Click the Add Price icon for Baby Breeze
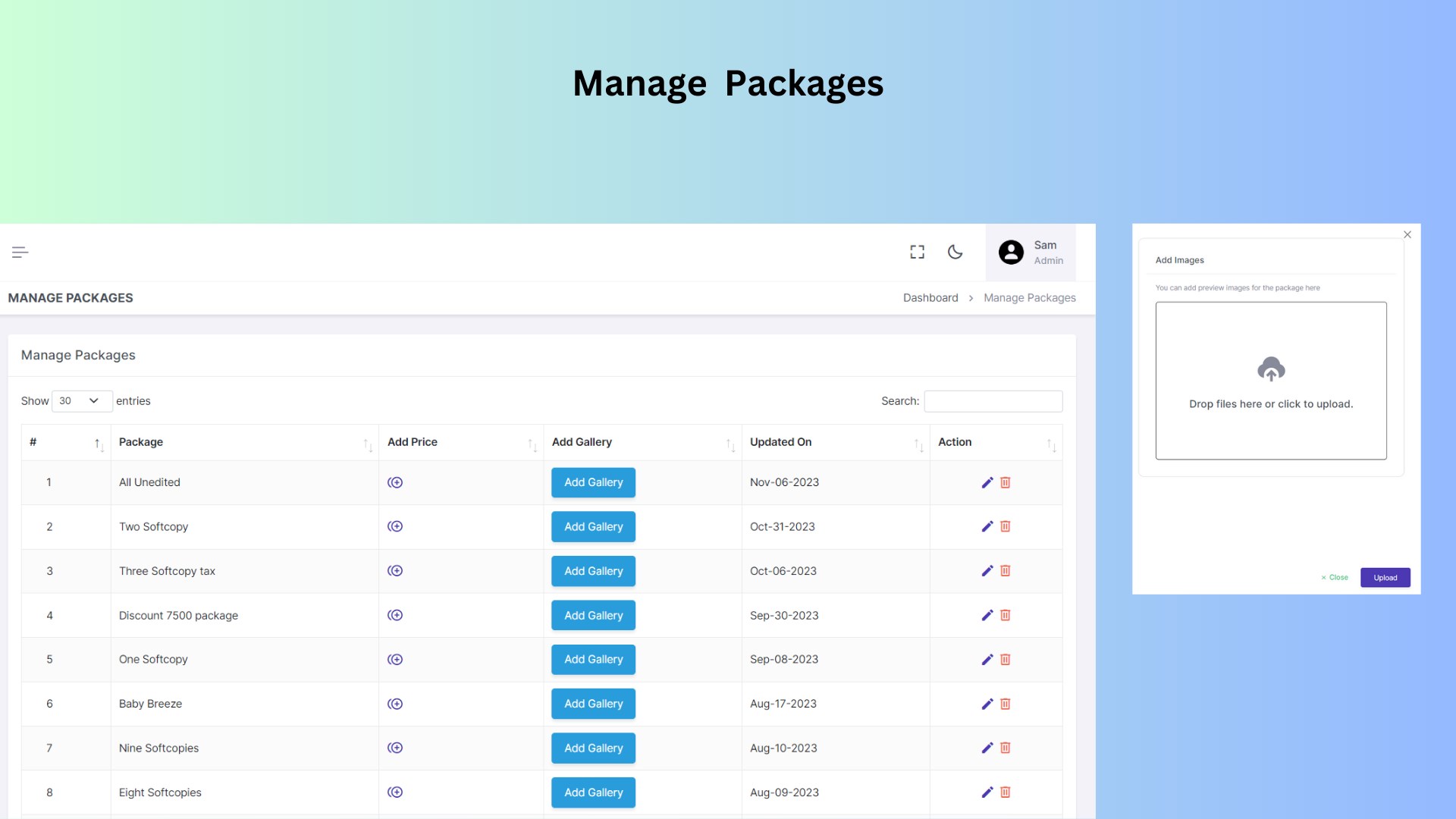The width and height of the screenshot is (1456, 819). [395, 703]
